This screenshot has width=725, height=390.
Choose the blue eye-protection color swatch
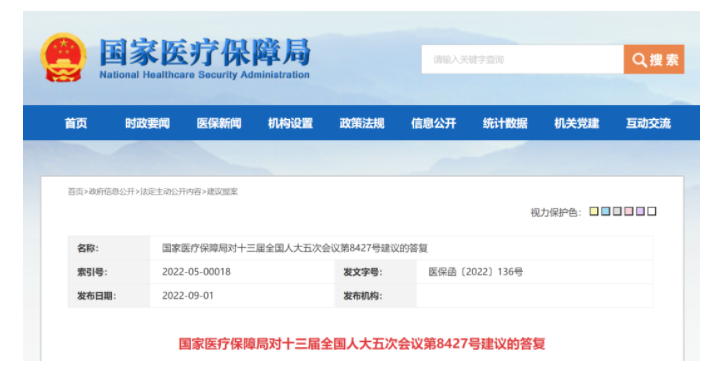pyautogui.click(x=605, y=211)
